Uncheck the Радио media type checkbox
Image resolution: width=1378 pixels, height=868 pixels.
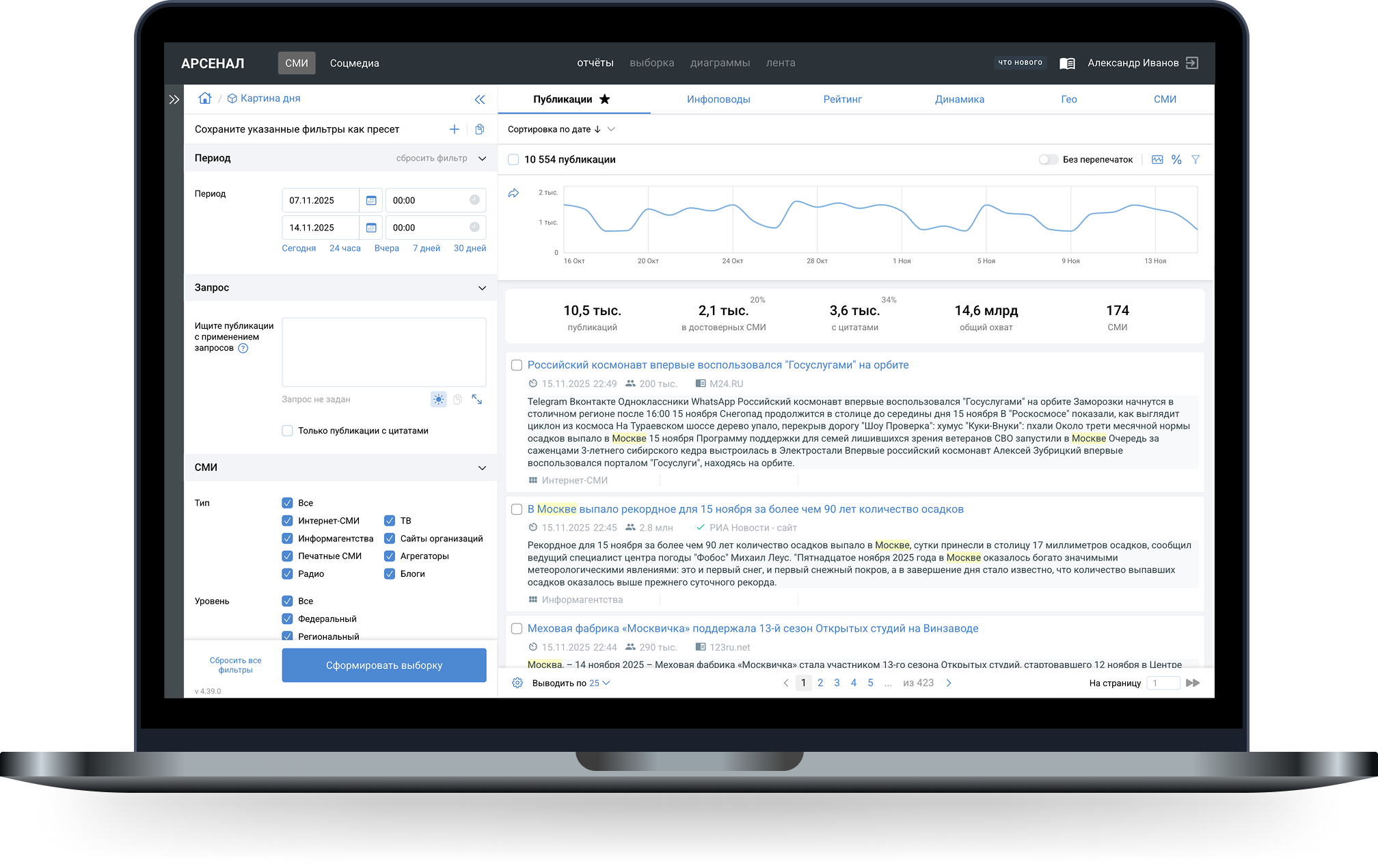coord(288,573)
